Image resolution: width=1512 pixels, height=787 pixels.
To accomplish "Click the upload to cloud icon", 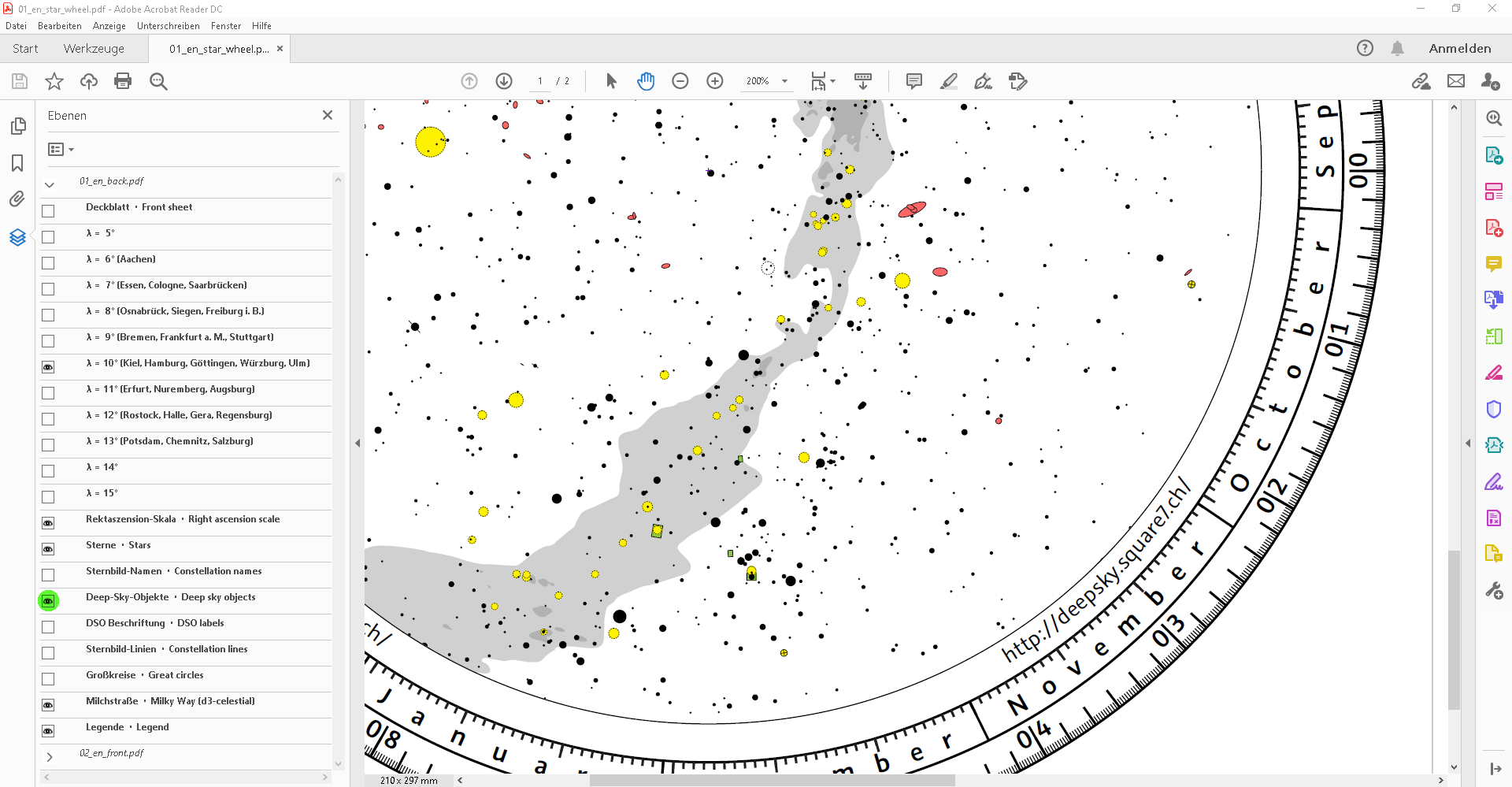I will [89, 81].
